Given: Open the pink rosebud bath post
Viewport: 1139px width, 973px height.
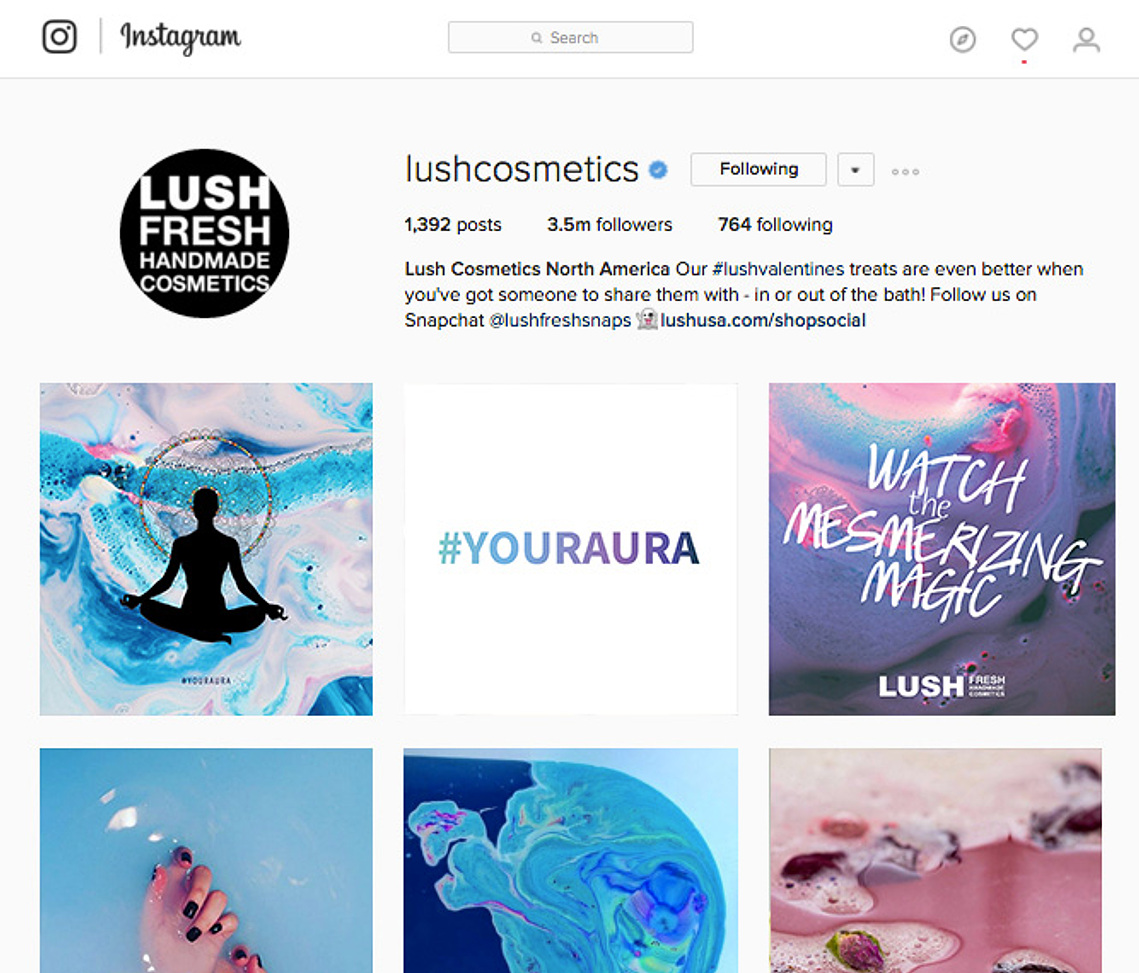Looking at the screenshot, I should [x=935, y=860].
